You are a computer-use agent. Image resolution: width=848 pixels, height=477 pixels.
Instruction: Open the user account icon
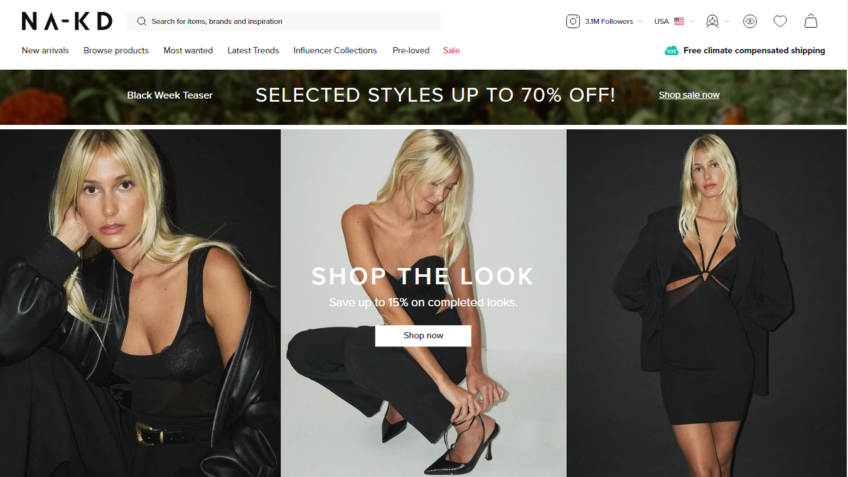[712, 21]
